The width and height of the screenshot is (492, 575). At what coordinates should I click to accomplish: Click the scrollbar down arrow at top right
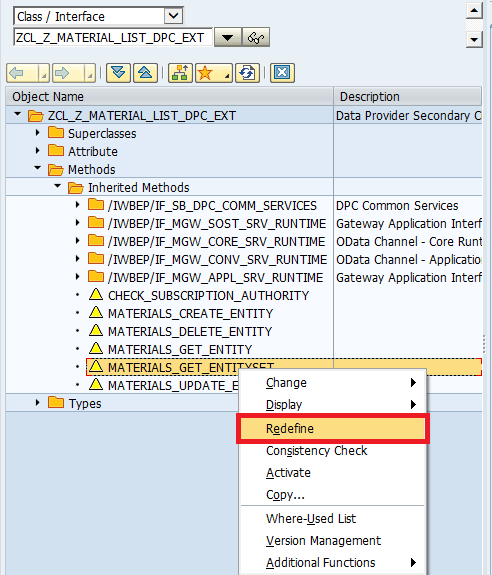(x=474, y=39)
